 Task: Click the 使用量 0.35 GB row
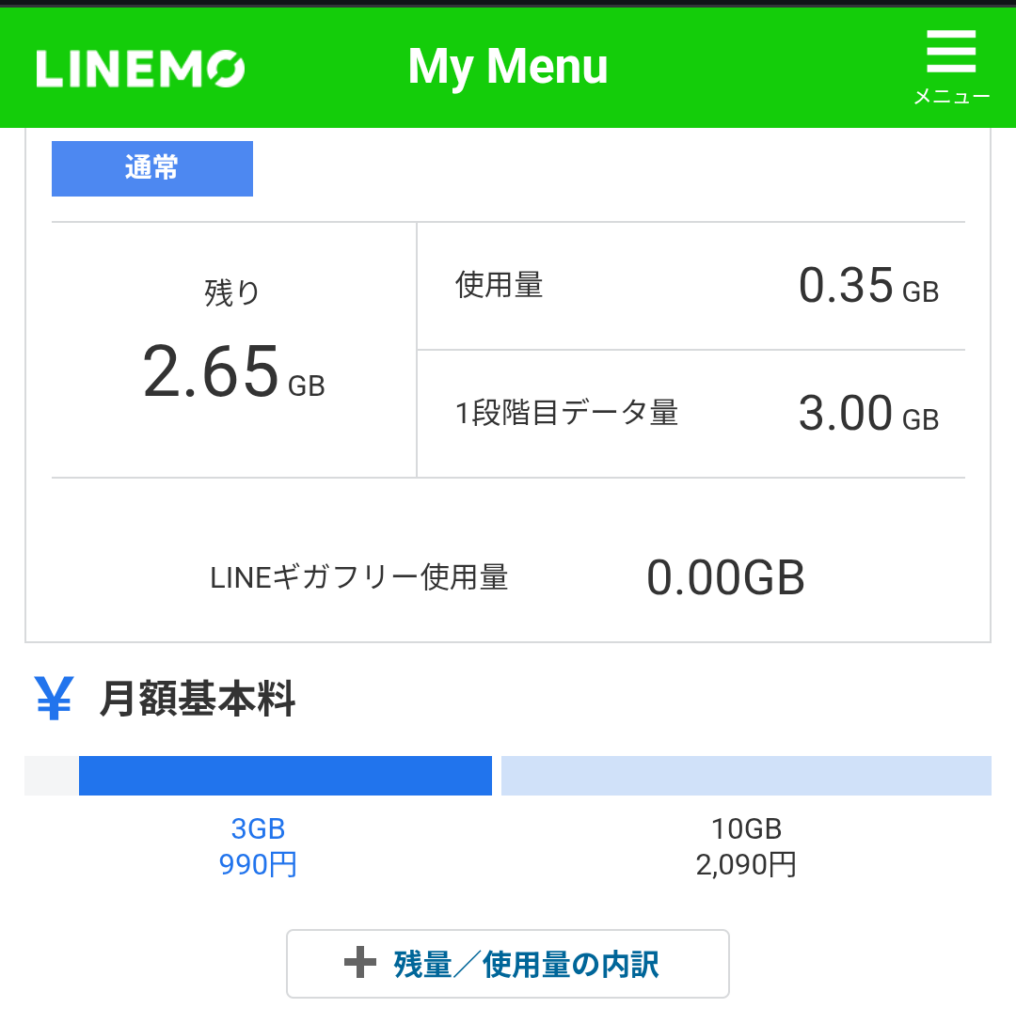point(691,286)
